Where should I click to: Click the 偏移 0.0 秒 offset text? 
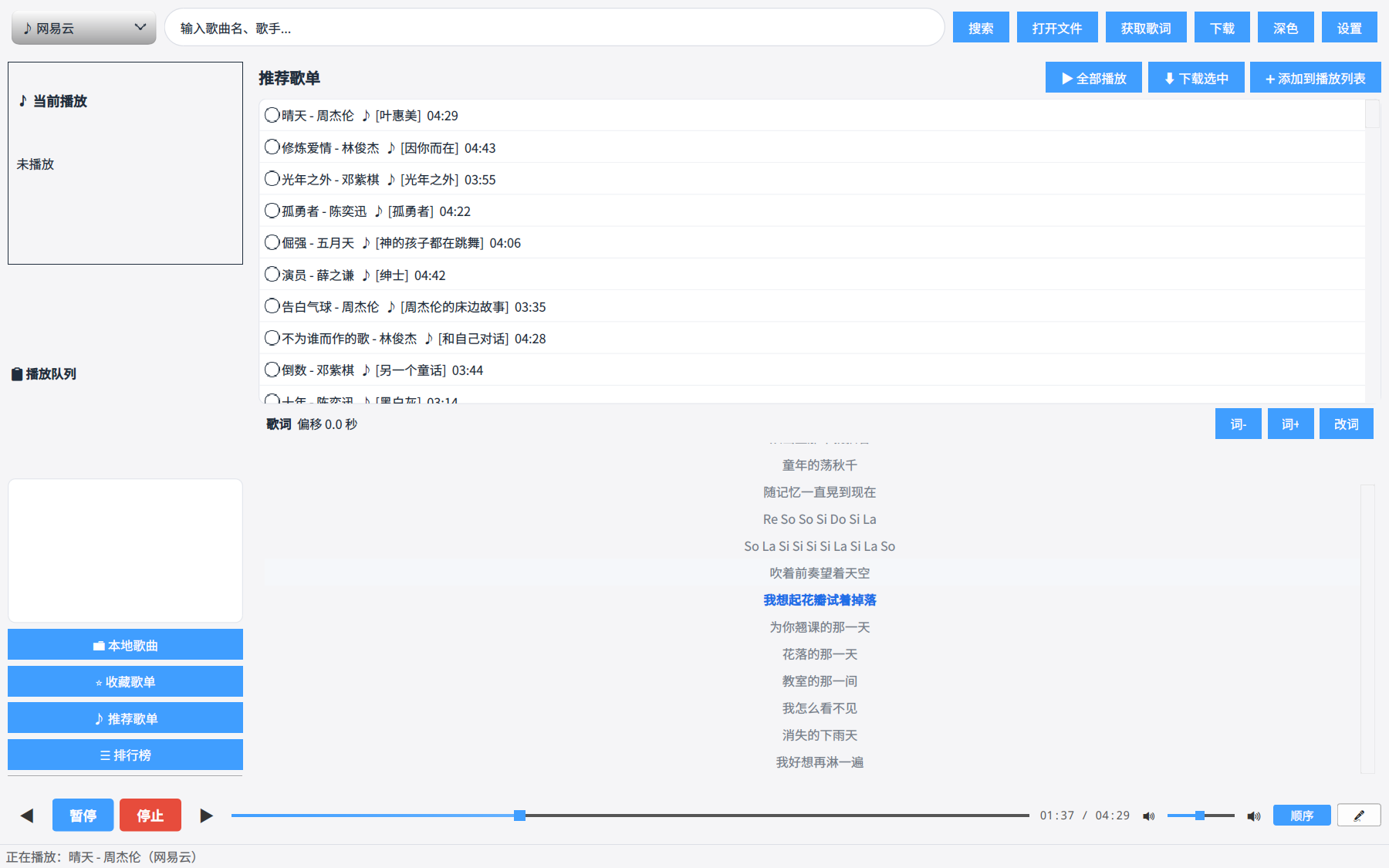click(327, 424)
